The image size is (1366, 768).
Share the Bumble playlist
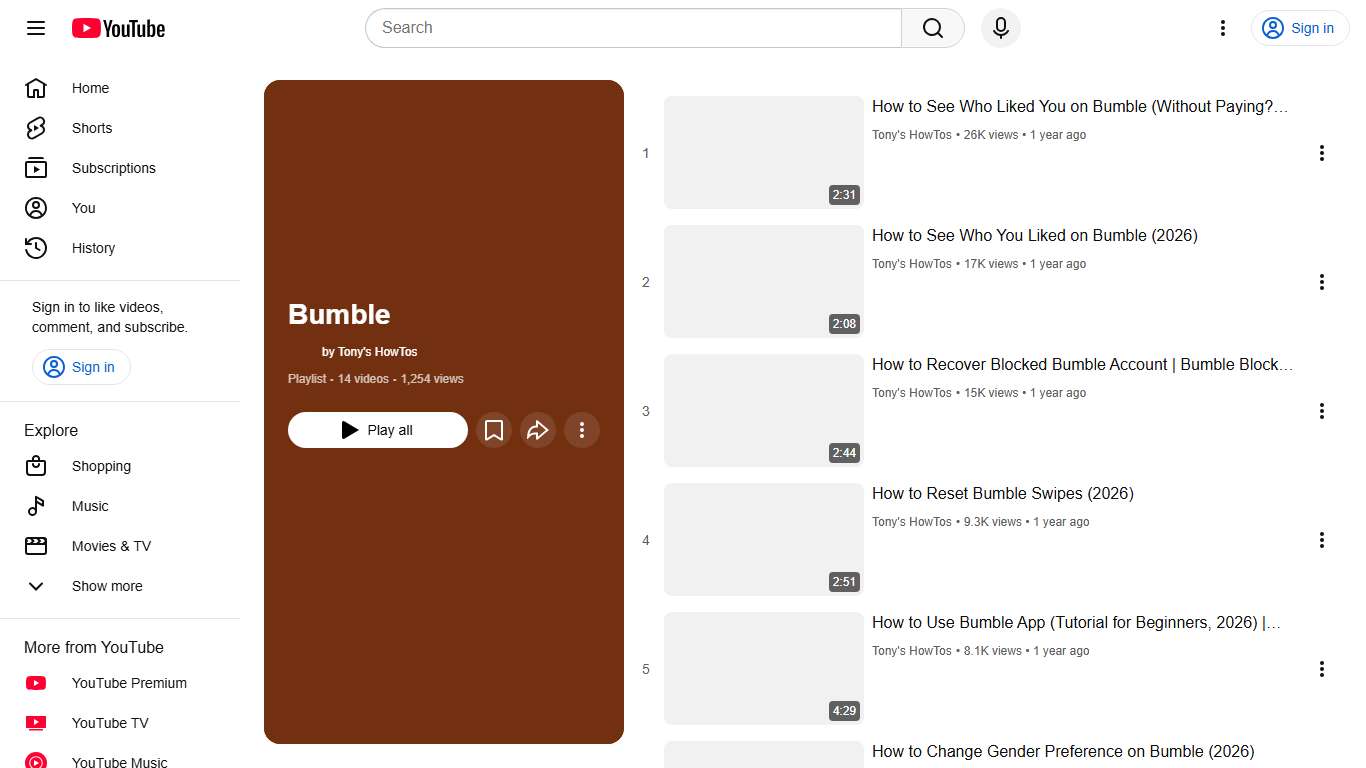pyautogui.click(x=538, y=430)
